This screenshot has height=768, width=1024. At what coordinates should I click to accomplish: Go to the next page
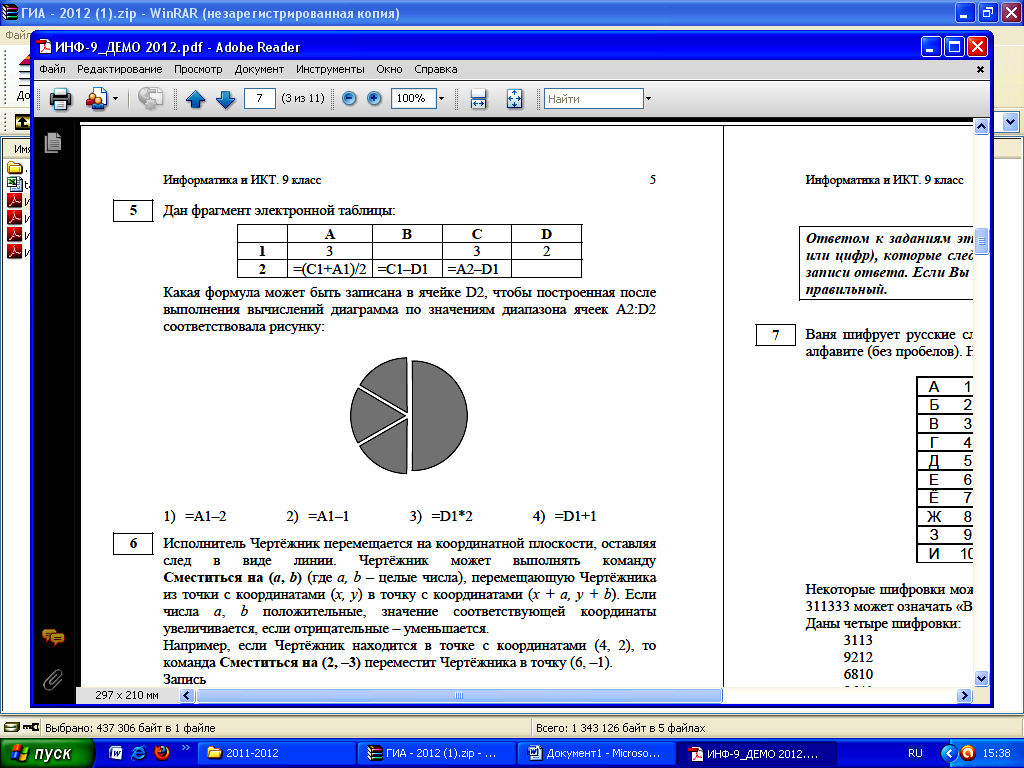point(225,99)
